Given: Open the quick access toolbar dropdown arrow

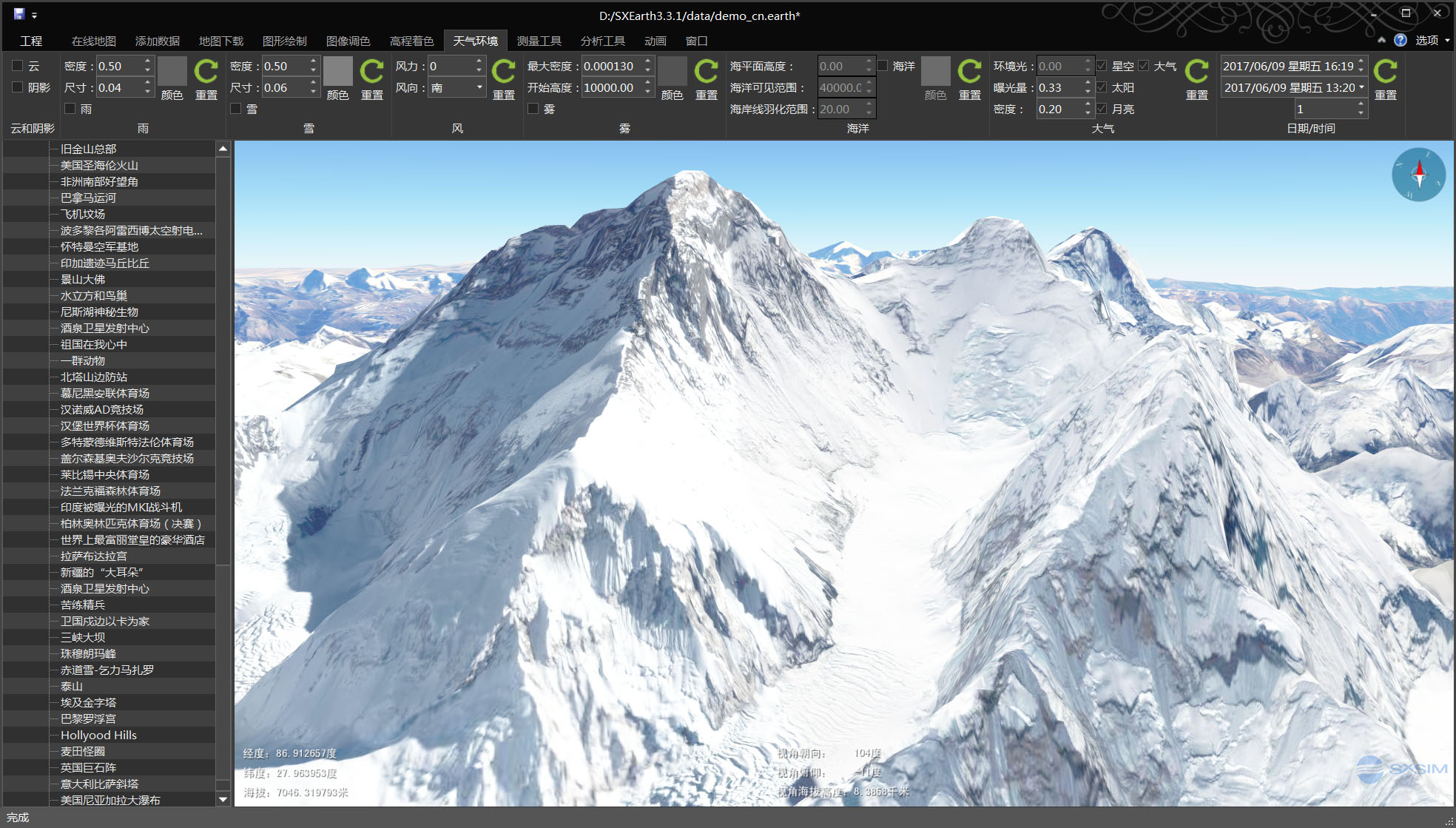Looking at the screenshot, I should coord(34,16).
